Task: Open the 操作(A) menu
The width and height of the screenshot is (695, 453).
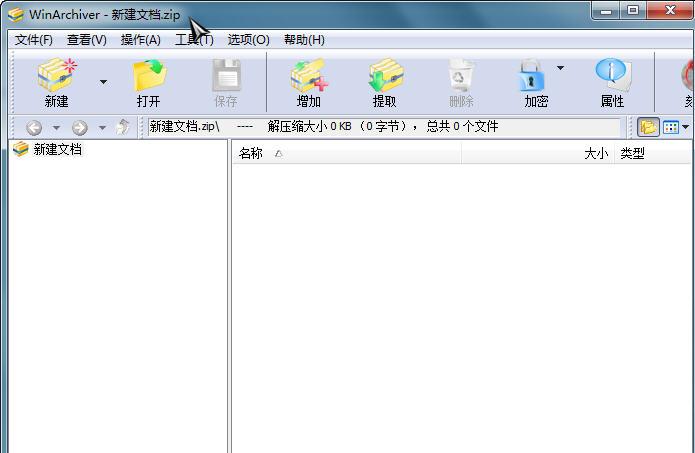Action: click(140, 40)
